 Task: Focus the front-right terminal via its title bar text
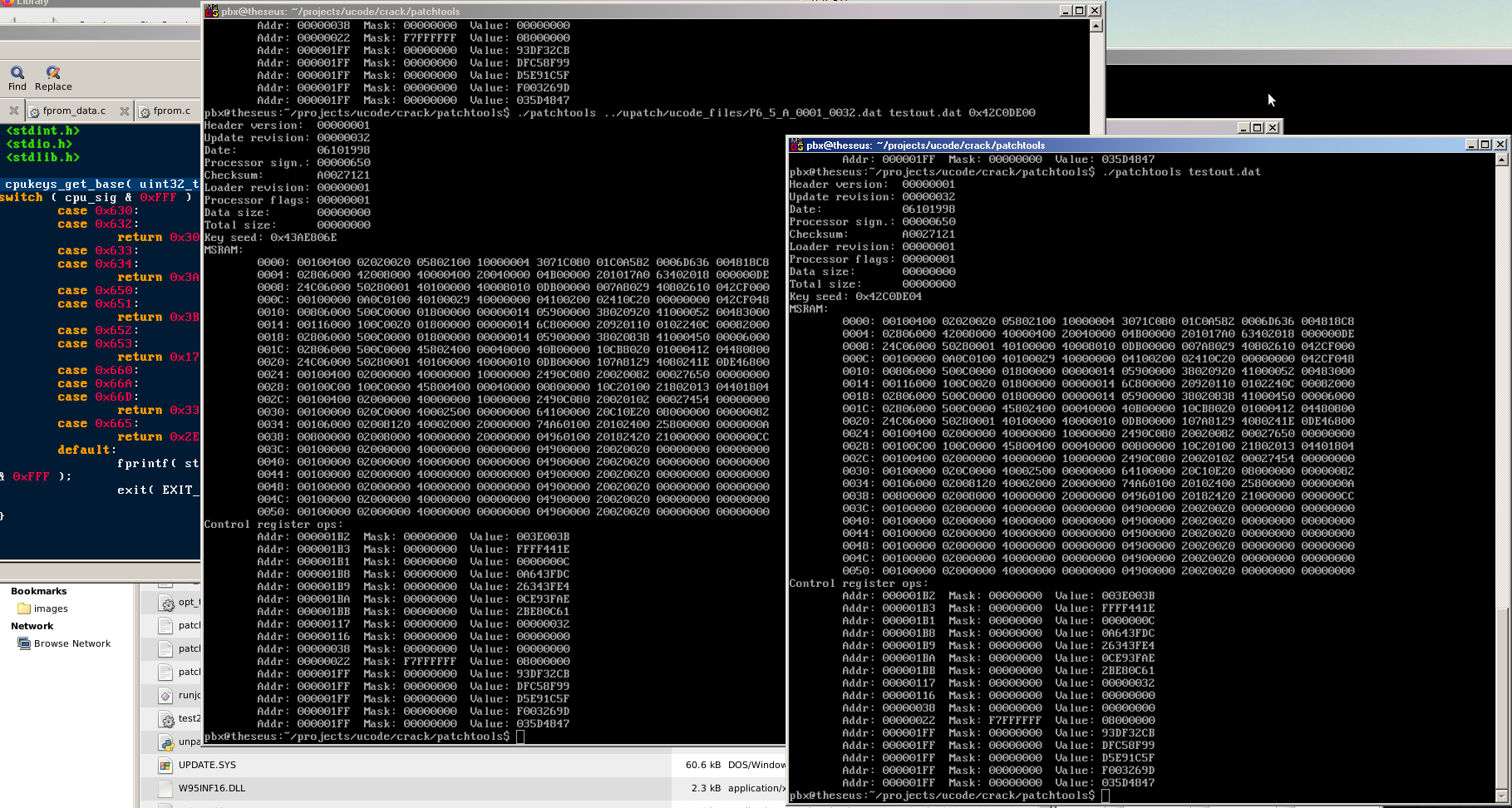925,145
